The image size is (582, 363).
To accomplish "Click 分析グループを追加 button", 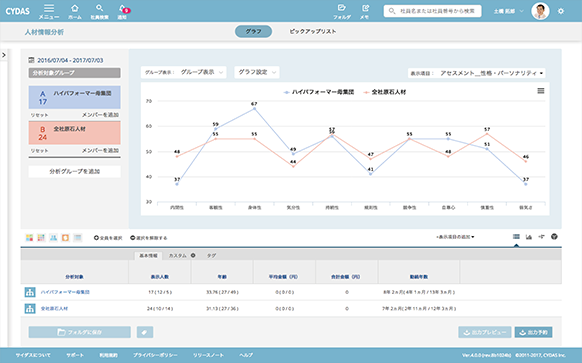I will (75, 171).
